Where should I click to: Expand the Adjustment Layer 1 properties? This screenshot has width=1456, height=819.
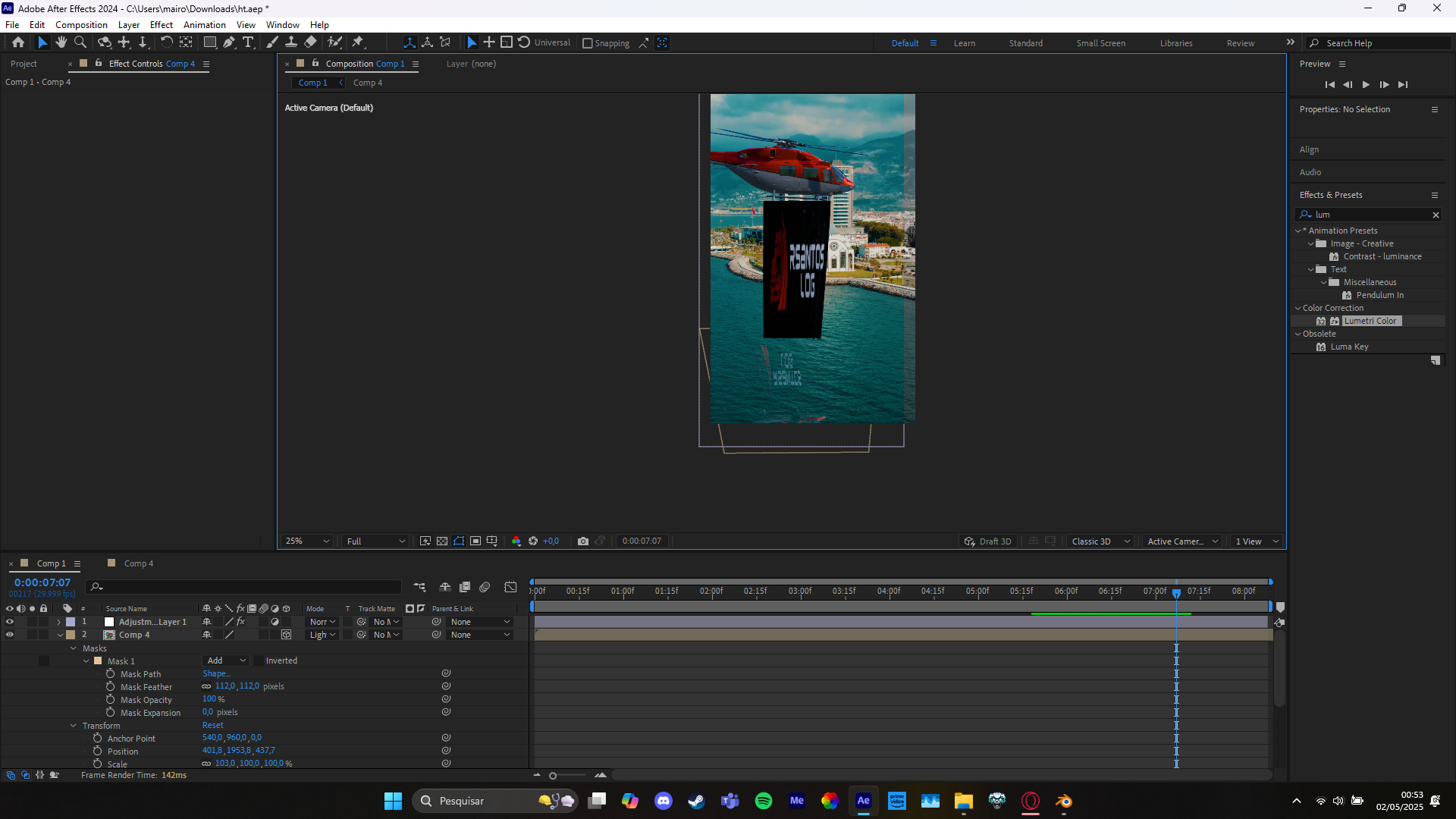(x=59, y=622)
